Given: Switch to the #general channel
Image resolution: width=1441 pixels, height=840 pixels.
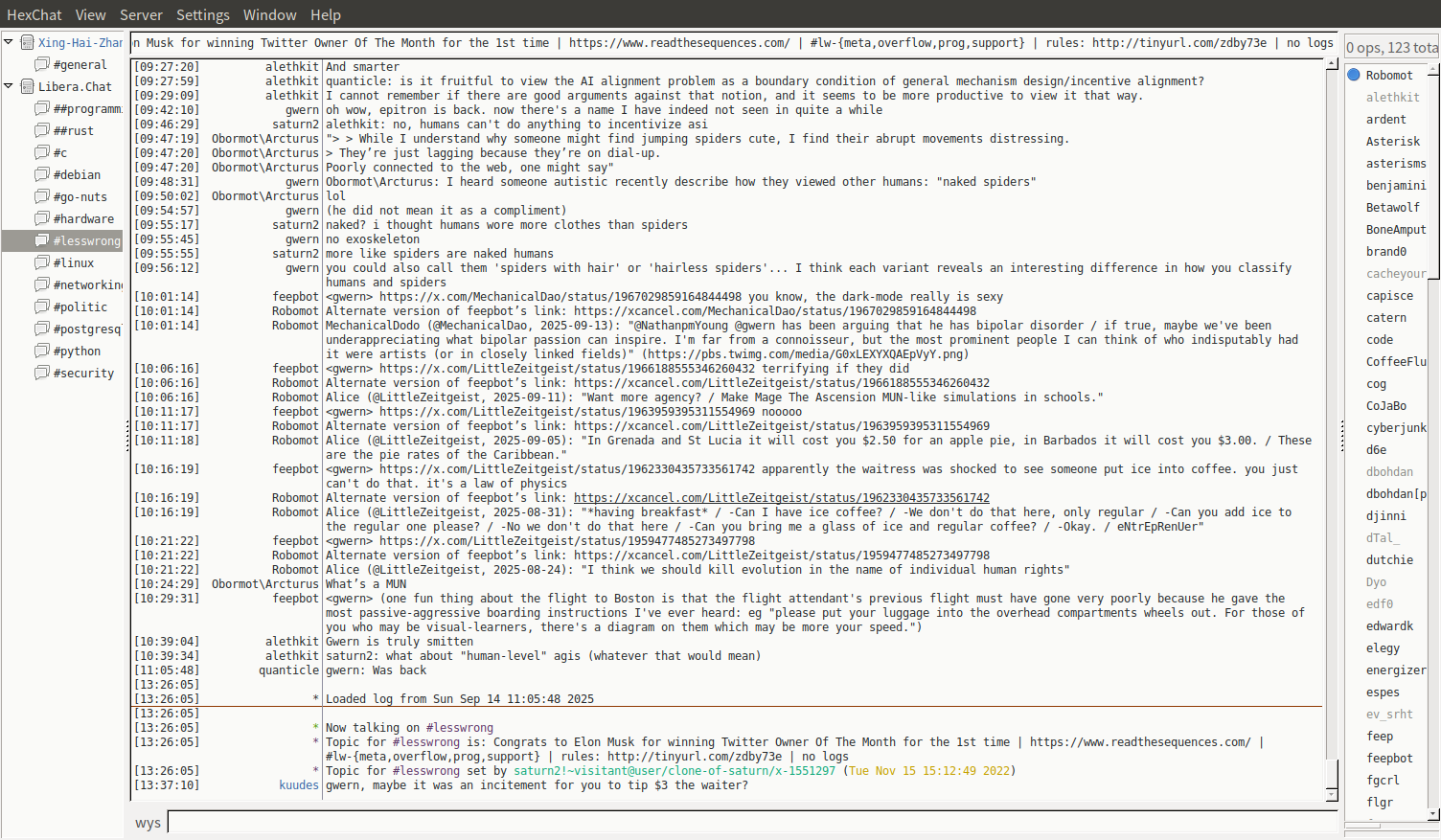Looking at the screenshot, I should [x=80, y=64].
